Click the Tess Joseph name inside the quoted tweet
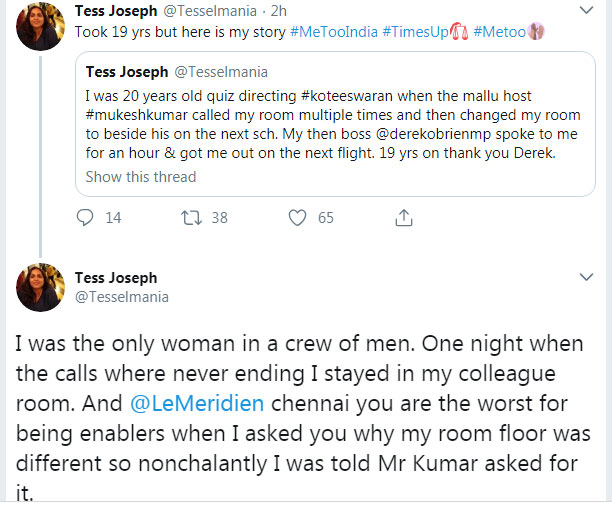Image resolution: width=612 pixels, height=506 pixels. point(127,71)
